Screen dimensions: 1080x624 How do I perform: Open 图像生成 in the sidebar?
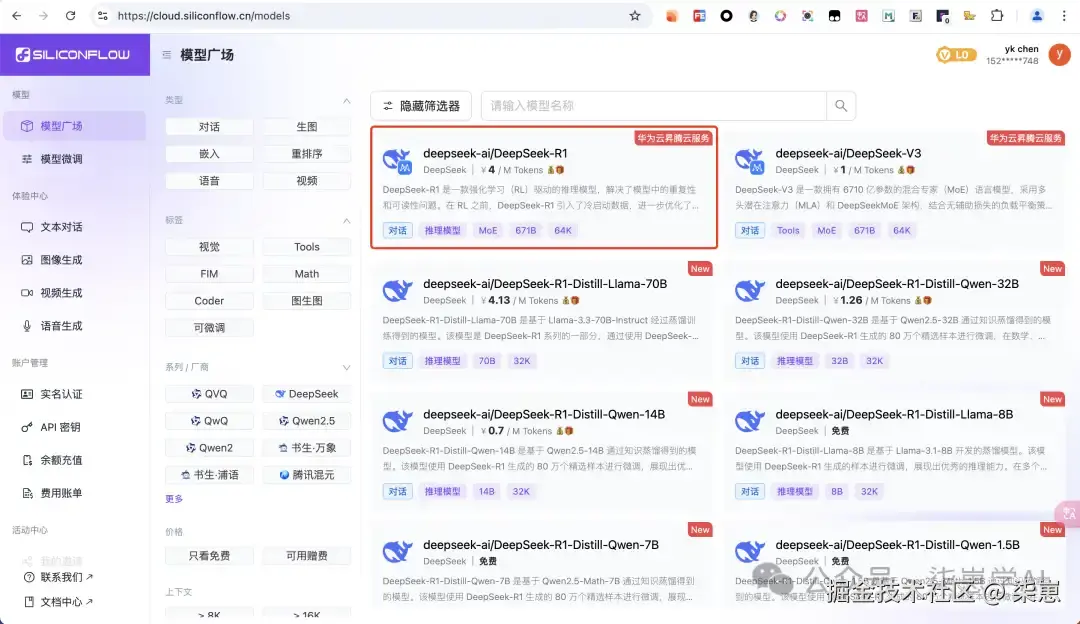74,260
